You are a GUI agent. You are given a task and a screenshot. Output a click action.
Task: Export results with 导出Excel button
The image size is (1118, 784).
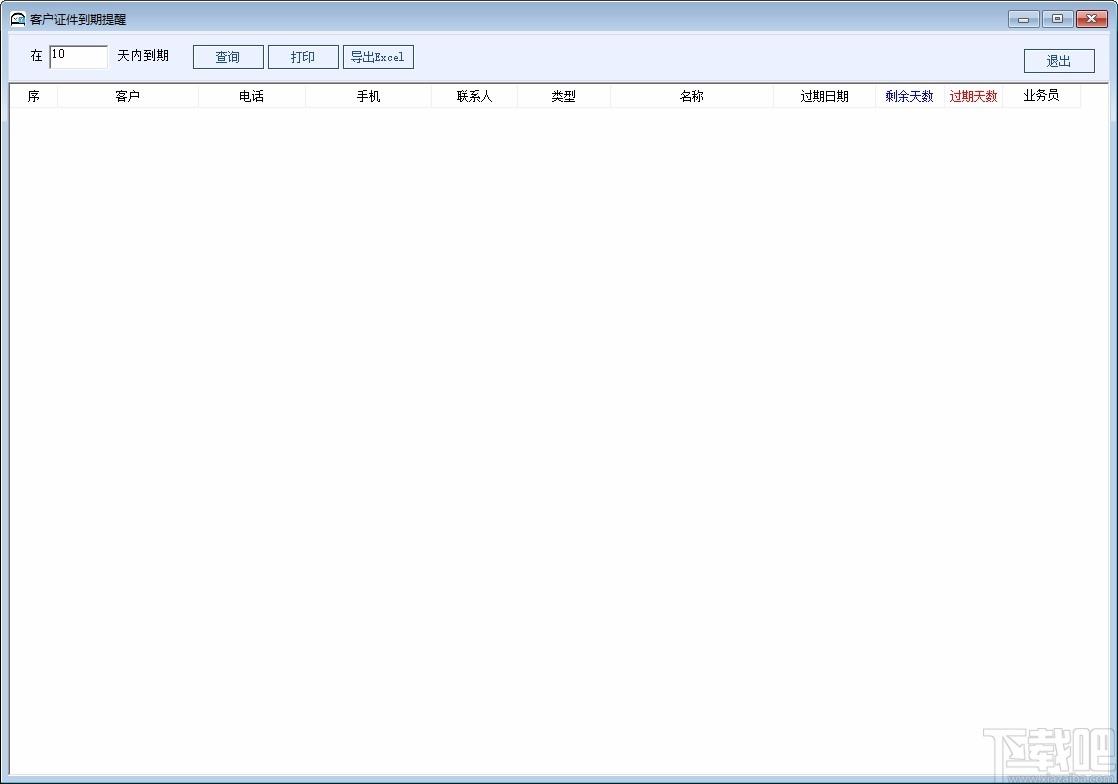378,57
